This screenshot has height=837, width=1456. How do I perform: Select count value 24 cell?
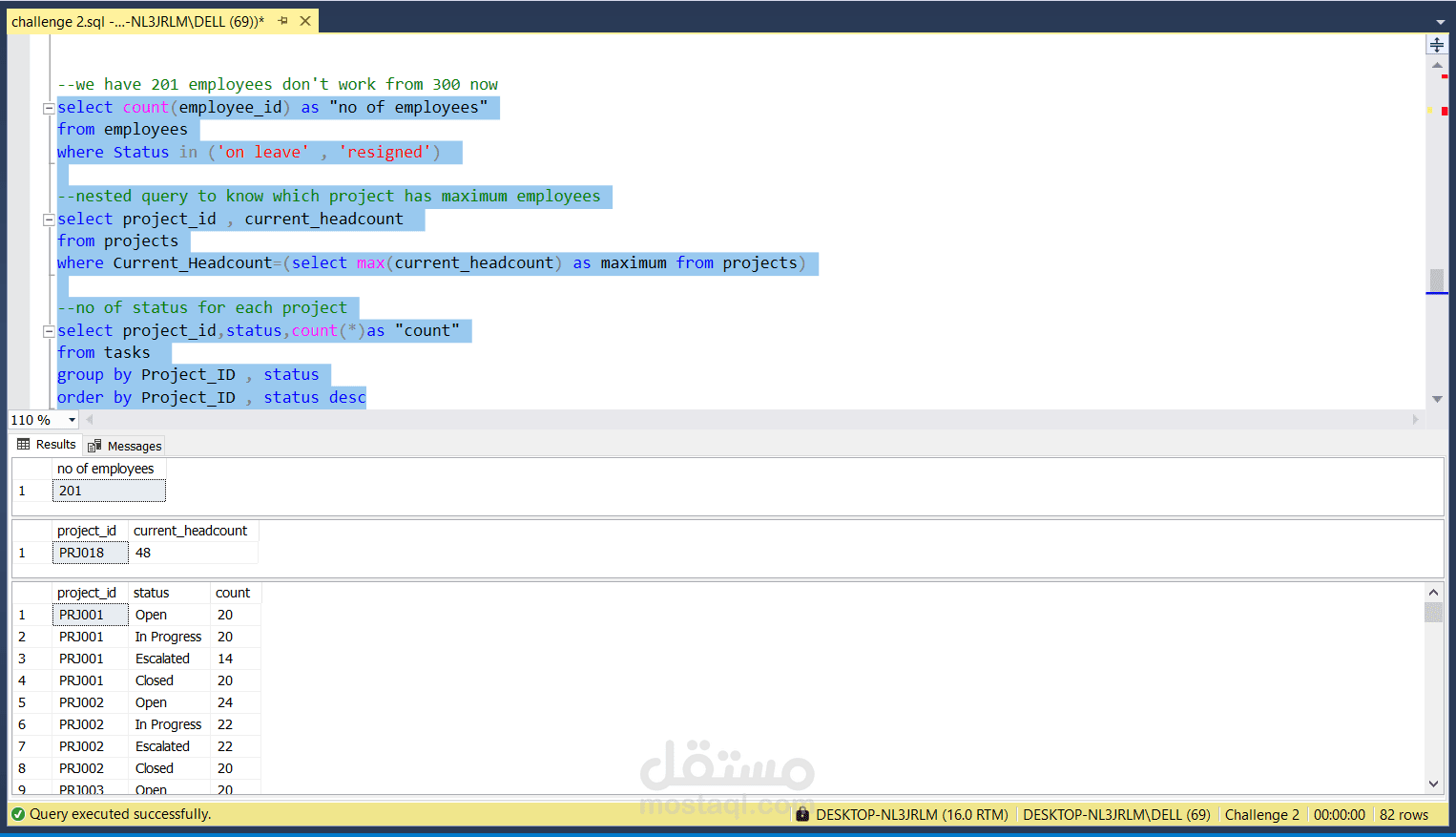(x=236, y=702)
